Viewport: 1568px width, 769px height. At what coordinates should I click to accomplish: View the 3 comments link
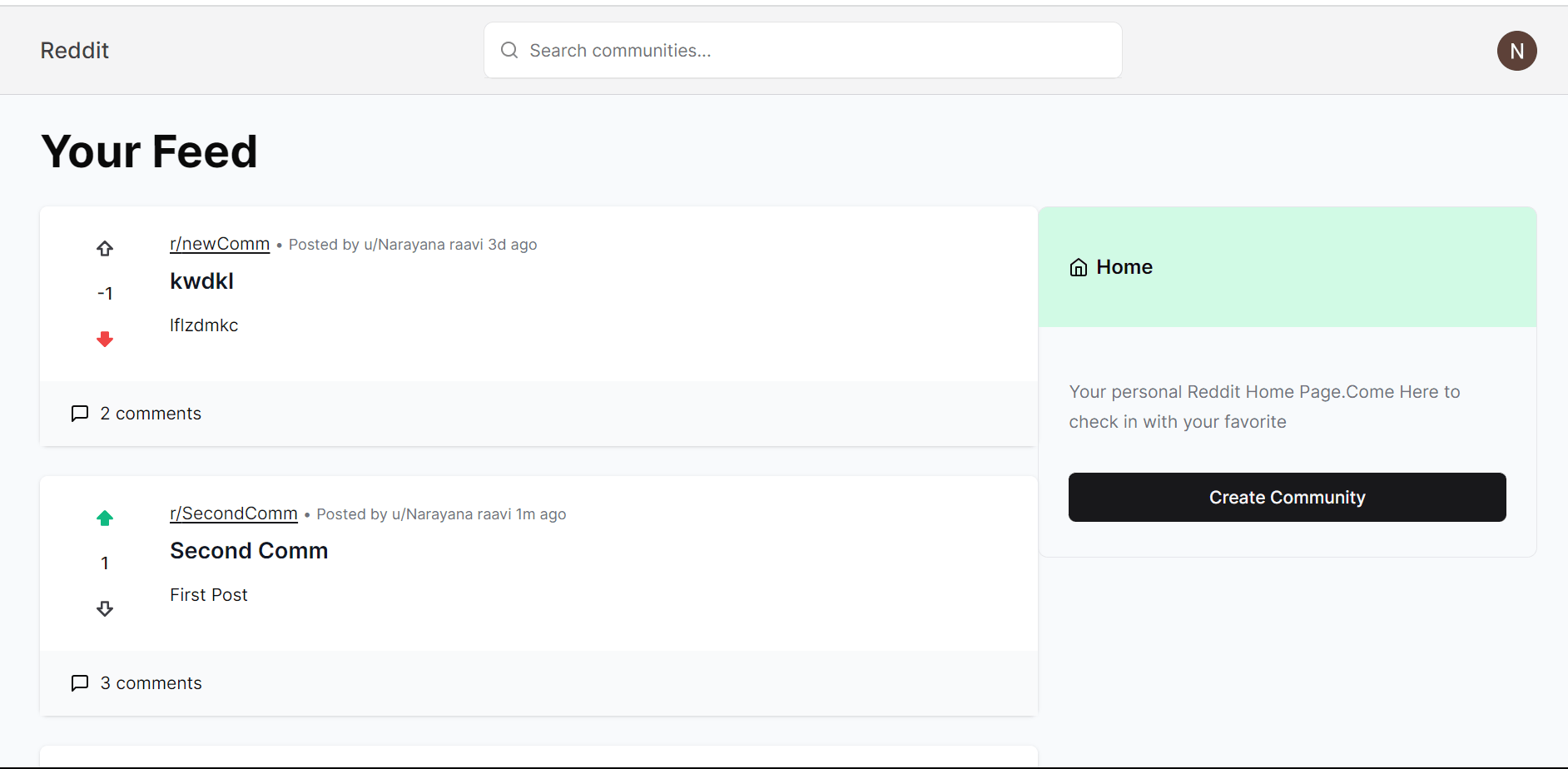[x=151, y=683]
